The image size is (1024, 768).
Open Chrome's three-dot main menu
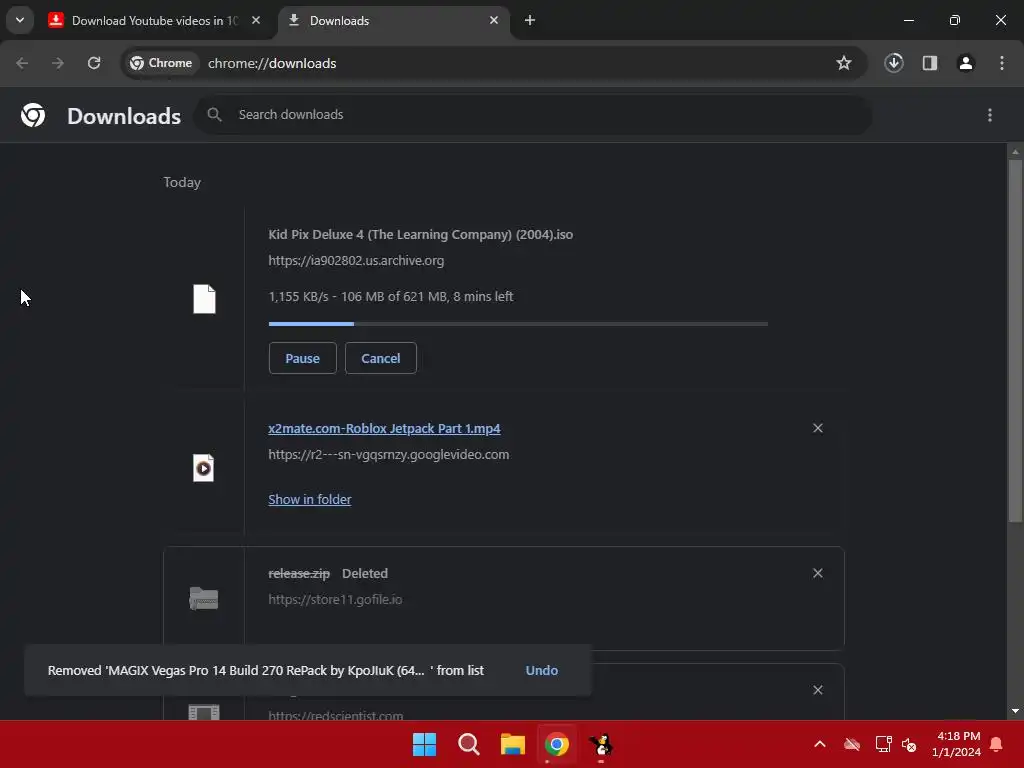(1002, 63)
